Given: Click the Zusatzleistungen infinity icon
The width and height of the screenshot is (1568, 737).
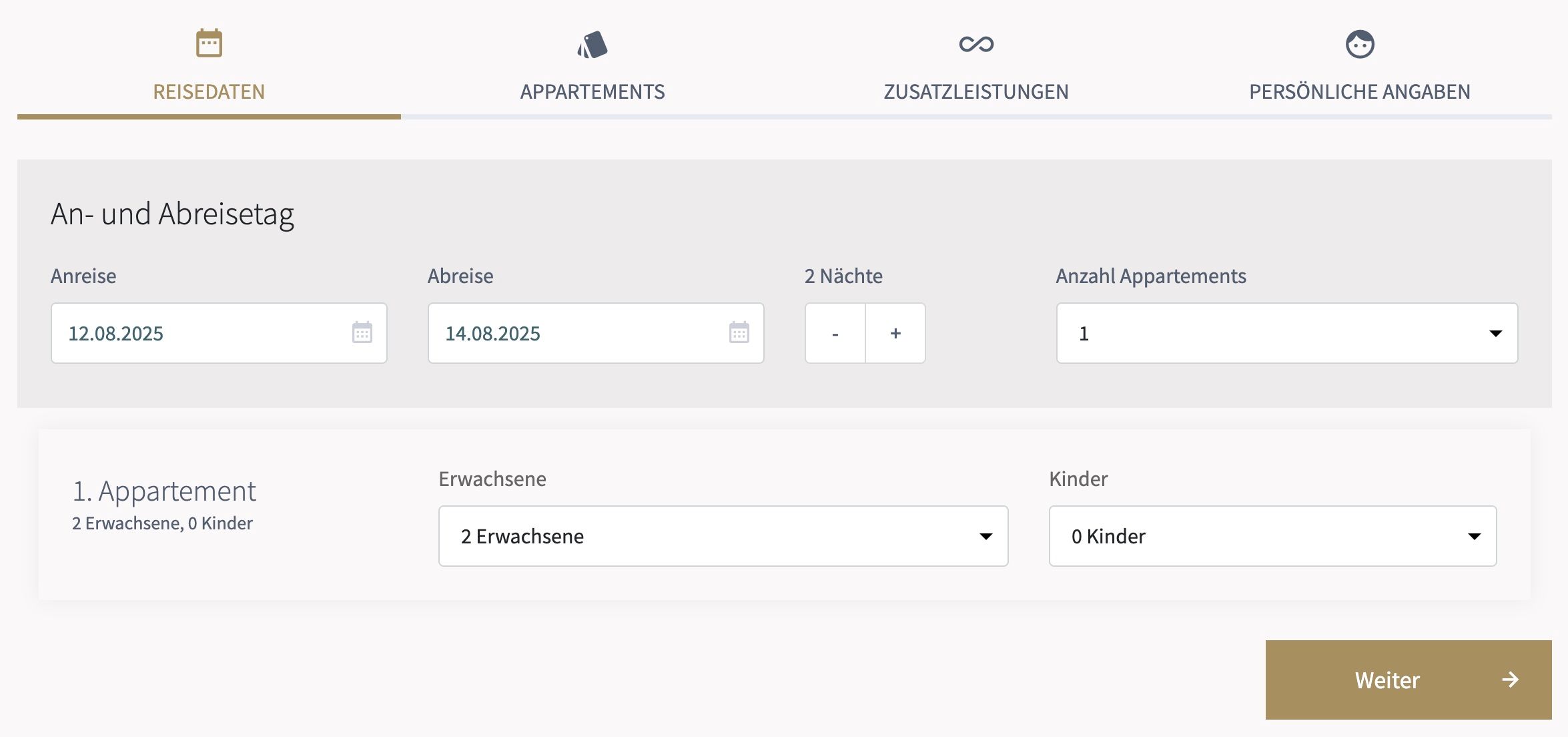Looking at the screenshot, I should point(975,44).
